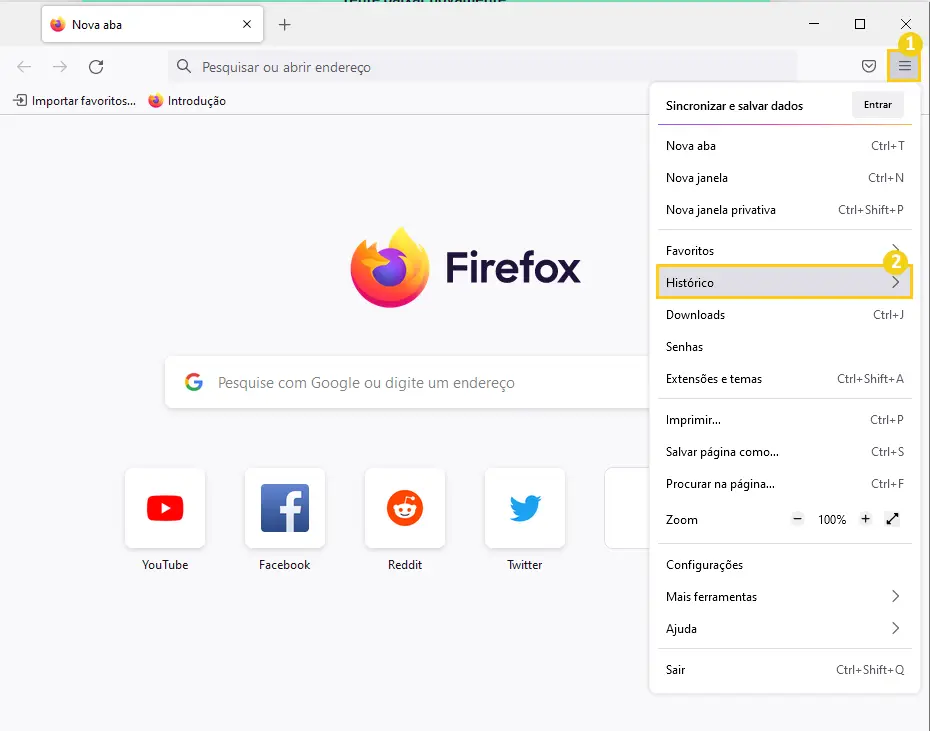Click the Google logo in search box
930x731 pixels.
(x=194, y=382)
